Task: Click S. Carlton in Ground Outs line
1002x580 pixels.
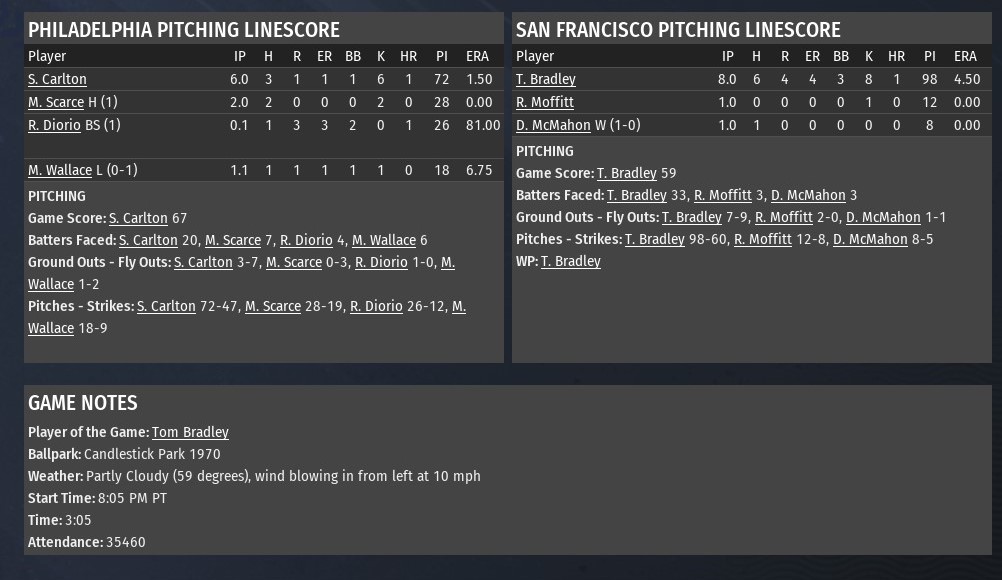Action: click(x=203, y=262)
